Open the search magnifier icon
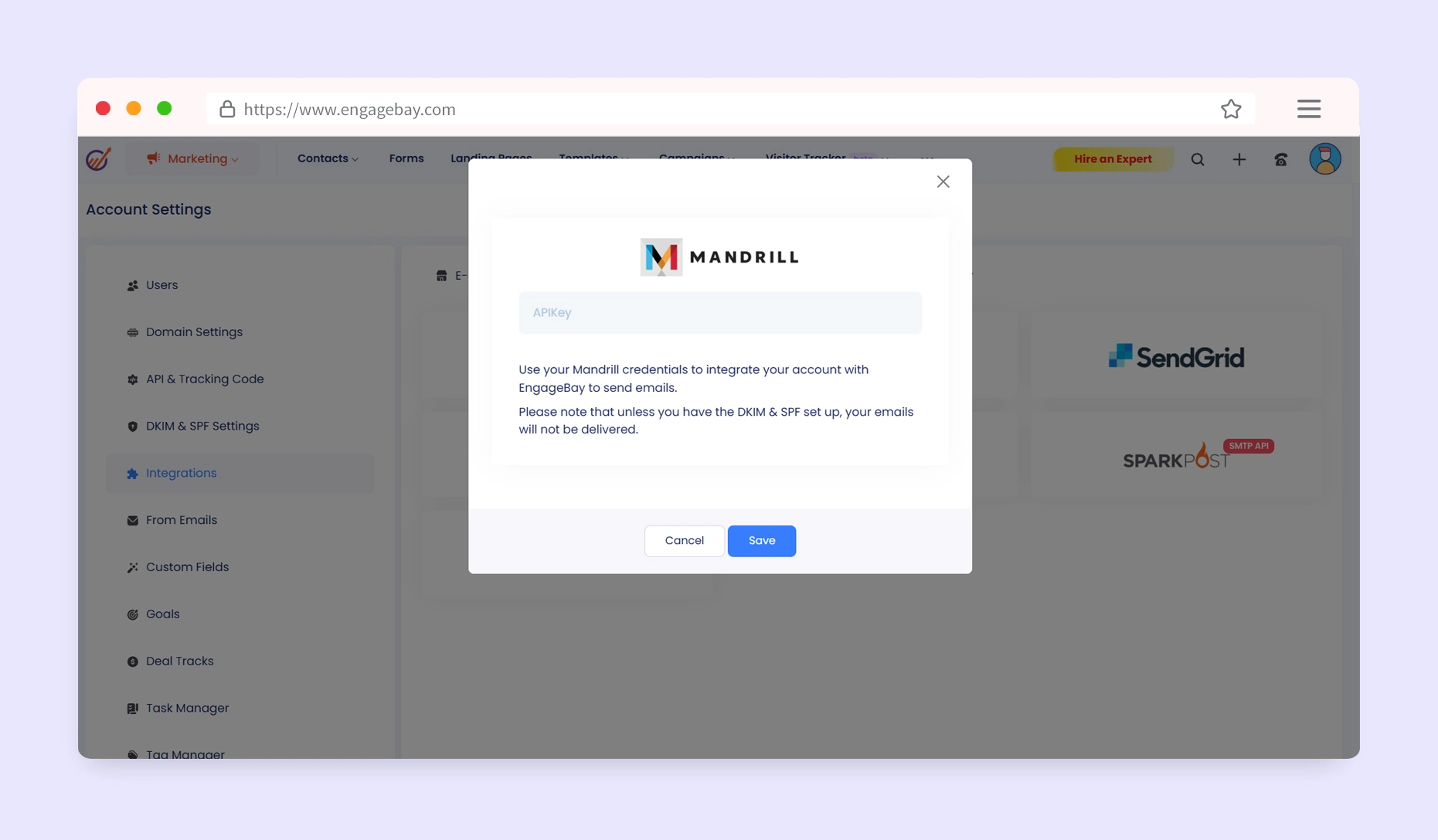 tap(1198, 159)
